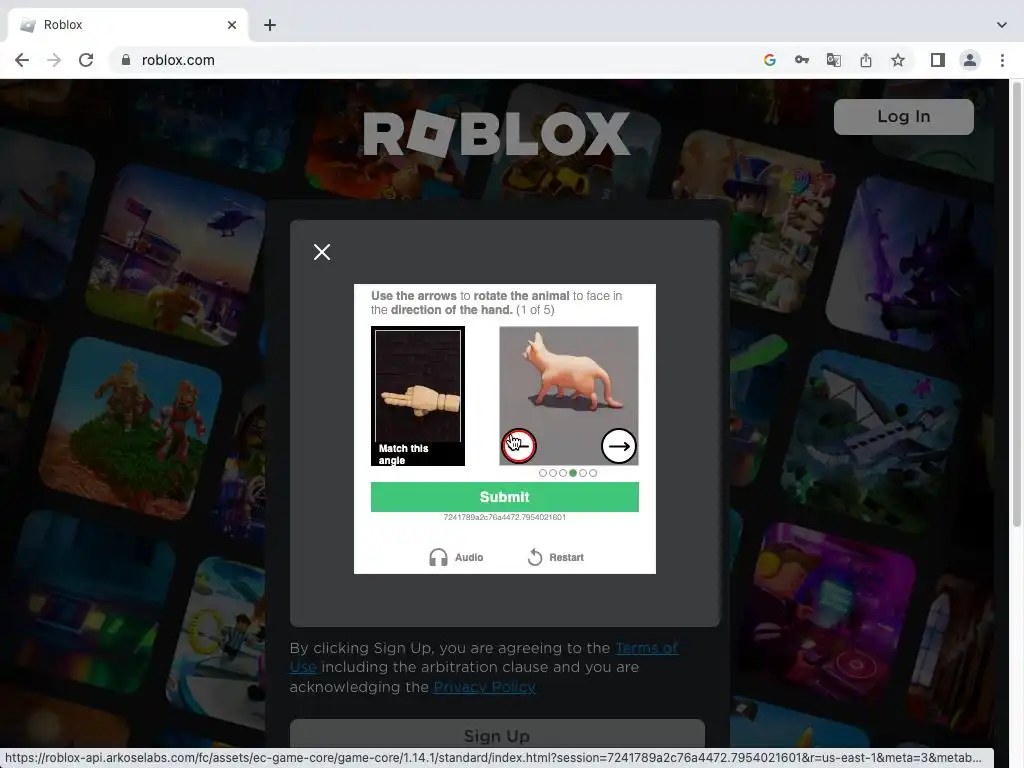Click the site lock icon
The image size is (1024, 768).
point(125,60)
